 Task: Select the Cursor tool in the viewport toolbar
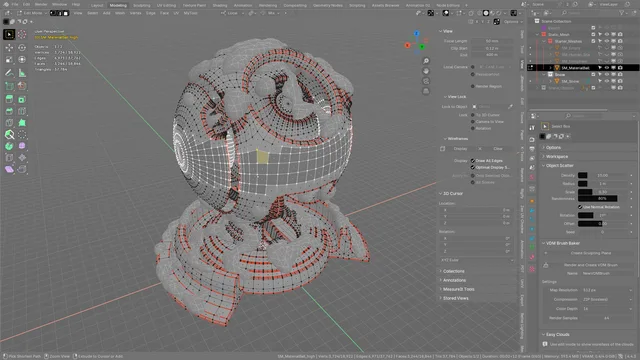pos(22,34)
